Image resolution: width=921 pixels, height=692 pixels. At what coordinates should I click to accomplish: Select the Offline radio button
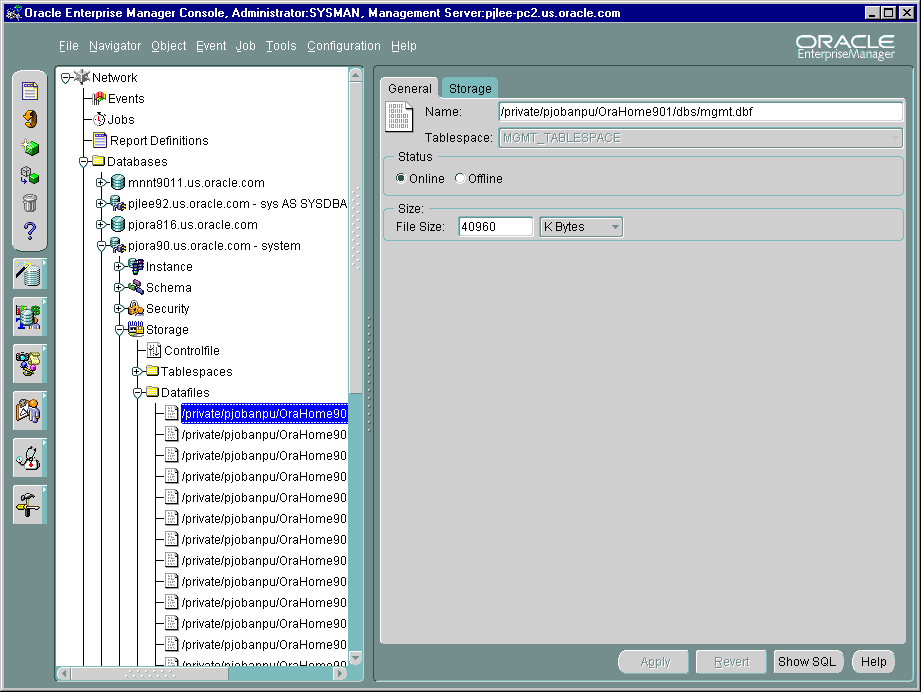coord(460,179)
